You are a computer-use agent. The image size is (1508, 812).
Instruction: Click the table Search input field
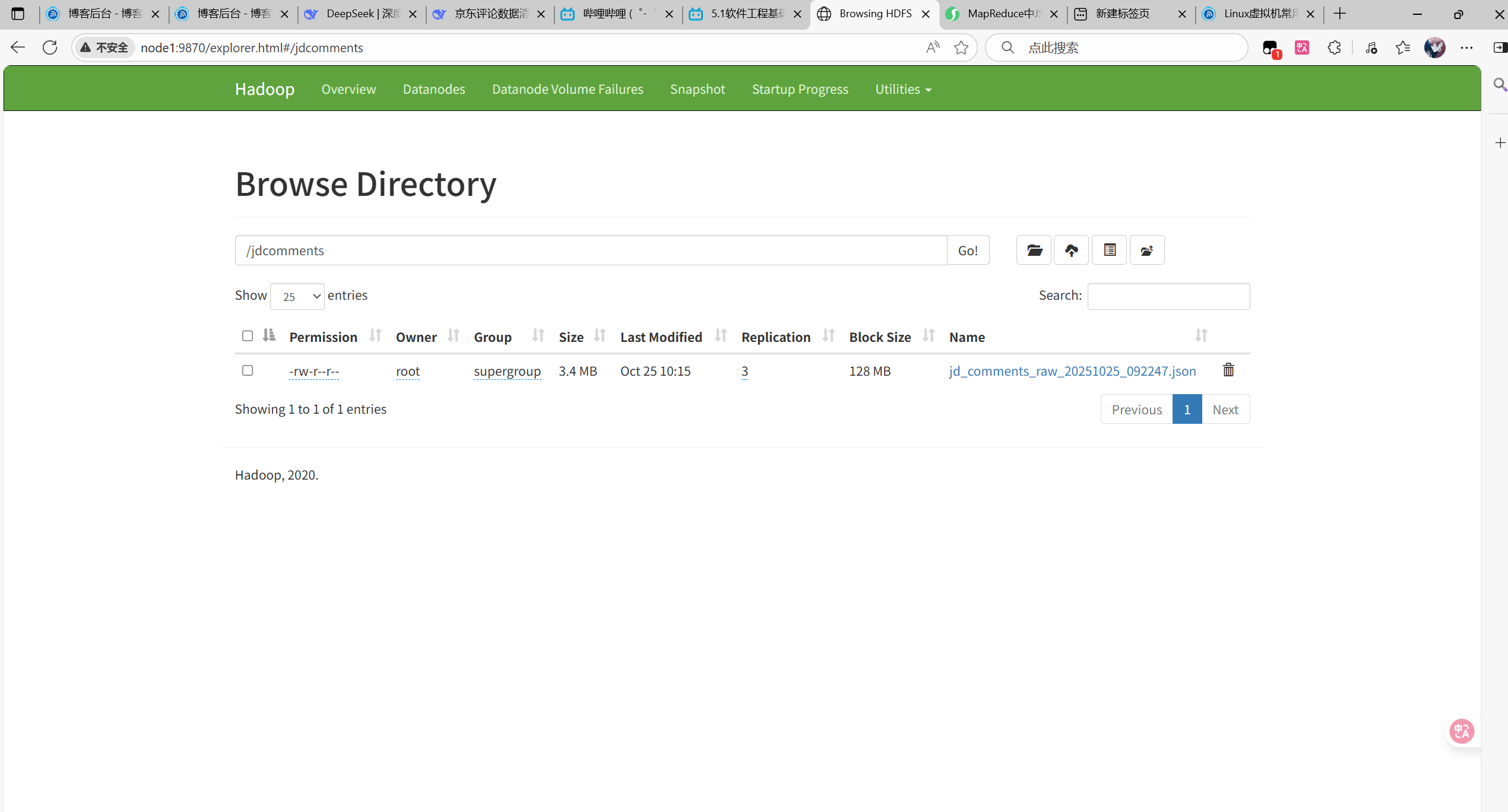click(1168, 296)
